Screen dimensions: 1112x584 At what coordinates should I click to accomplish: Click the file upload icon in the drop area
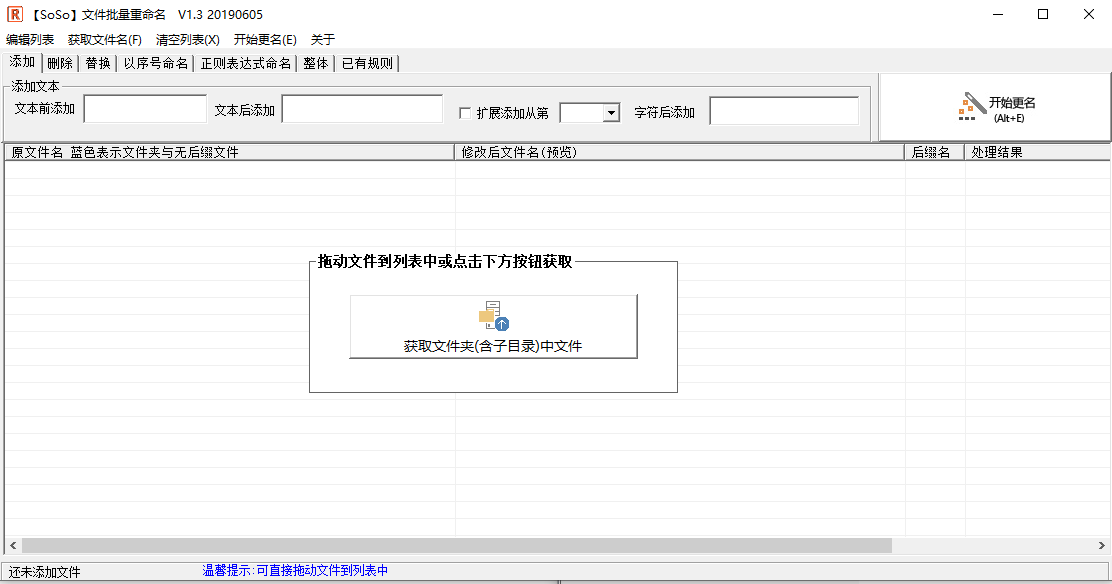493,314
